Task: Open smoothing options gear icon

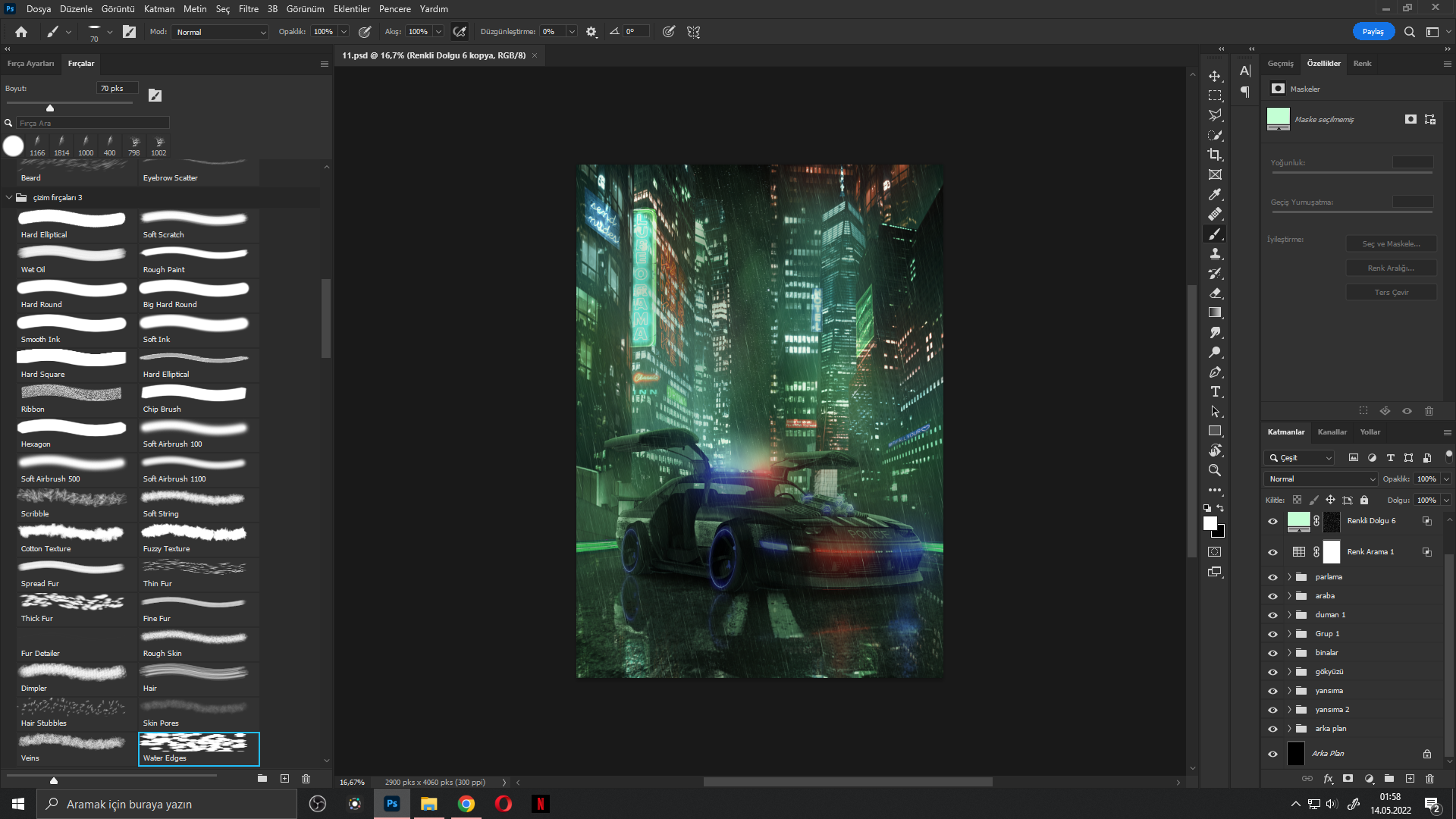Action: 591,32
